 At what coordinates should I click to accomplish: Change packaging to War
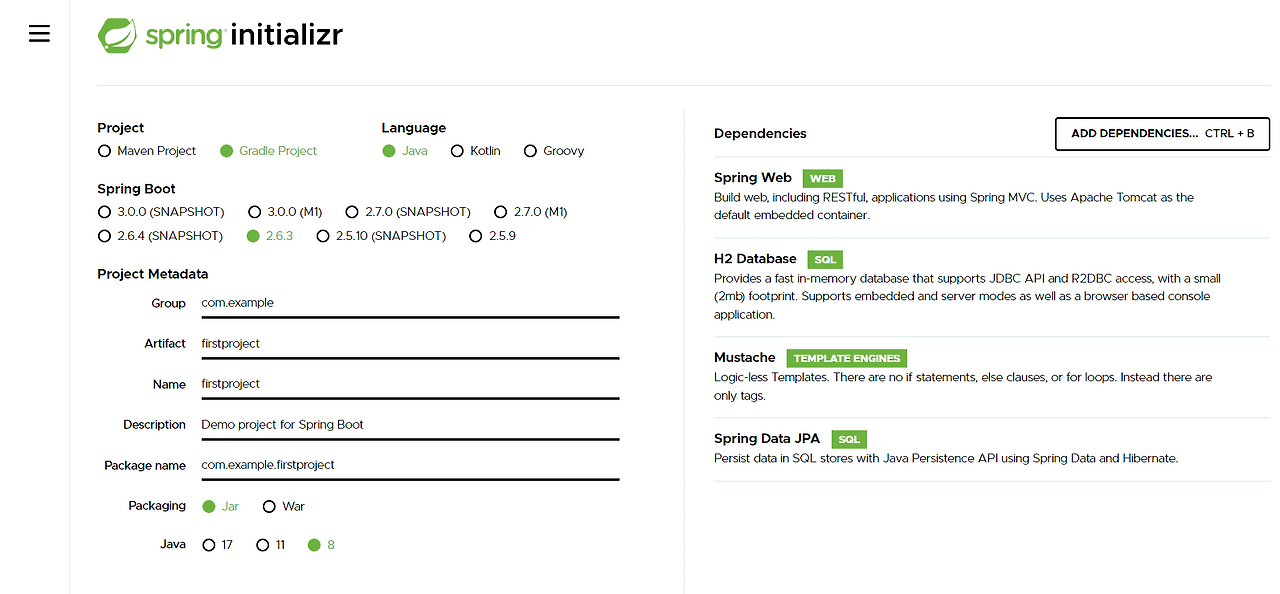coord(268,506)
